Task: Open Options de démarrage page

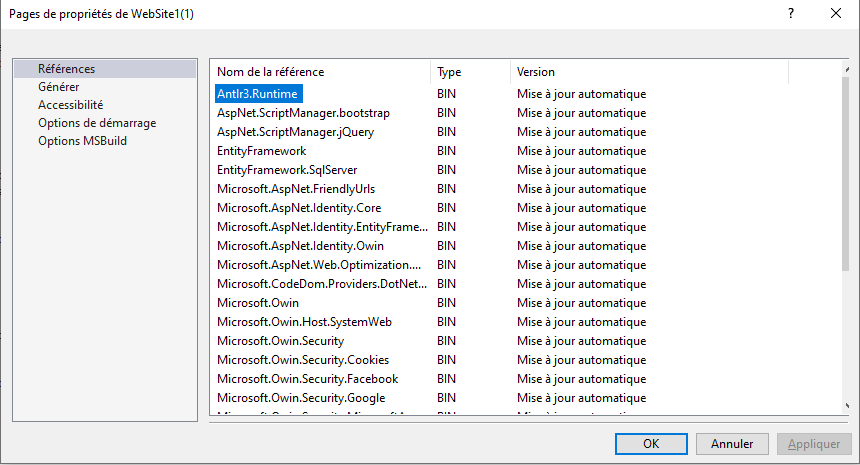Action: click(97, 123)
